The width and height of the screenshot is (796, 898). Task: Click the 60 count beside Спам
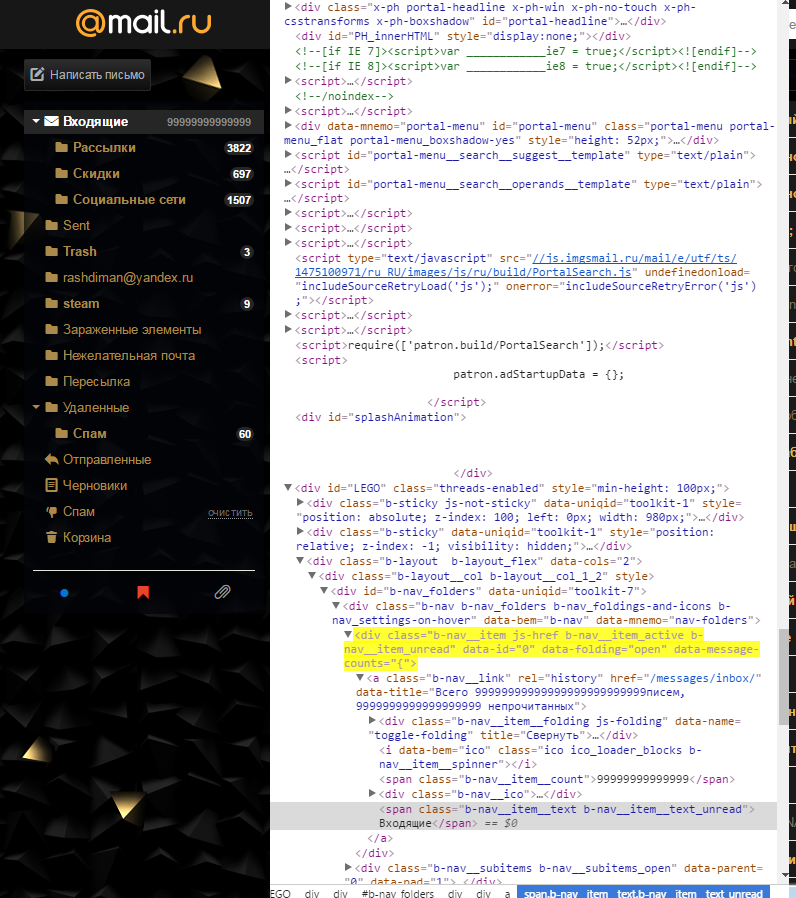click(x=245, y=434)
